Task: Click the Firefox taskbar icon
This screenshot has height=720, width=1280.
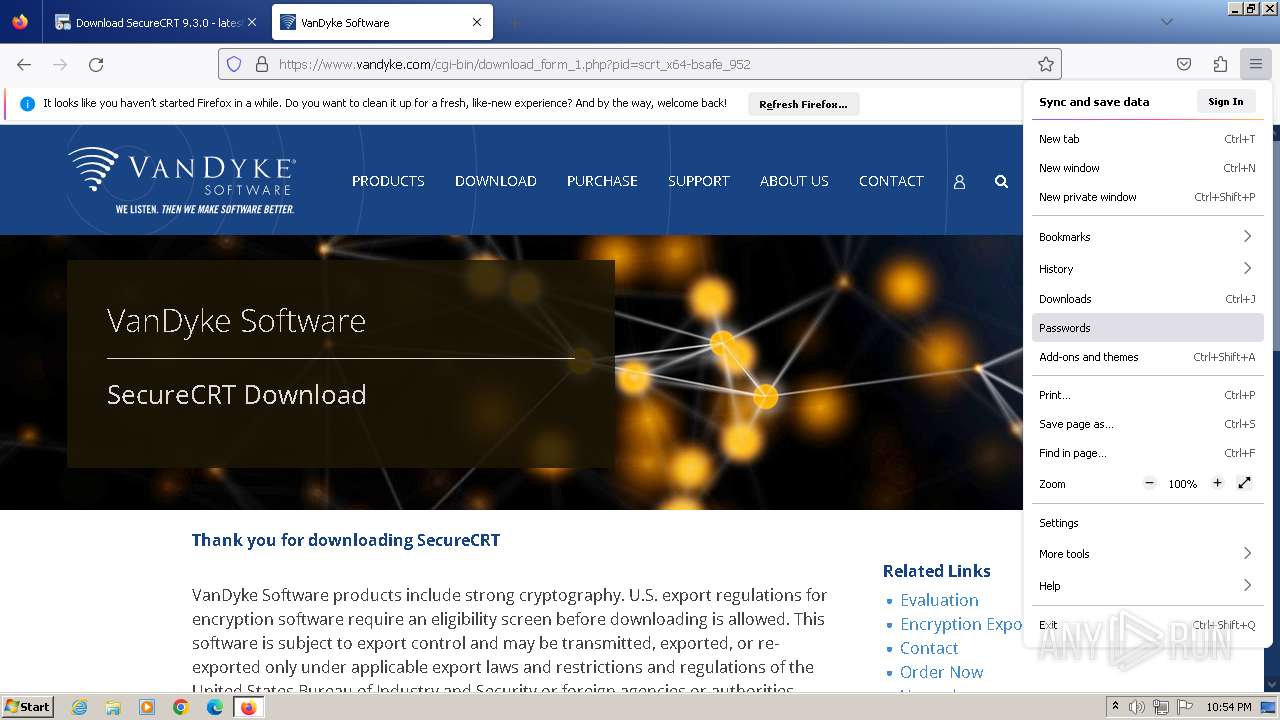Action: click(x=248, y=707)
